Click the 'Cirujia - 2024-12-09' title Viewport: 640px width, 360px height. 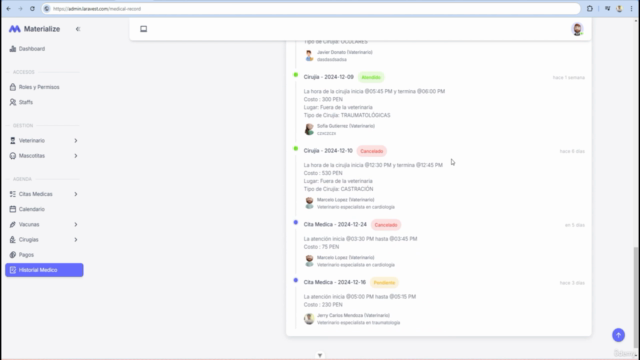329,77
